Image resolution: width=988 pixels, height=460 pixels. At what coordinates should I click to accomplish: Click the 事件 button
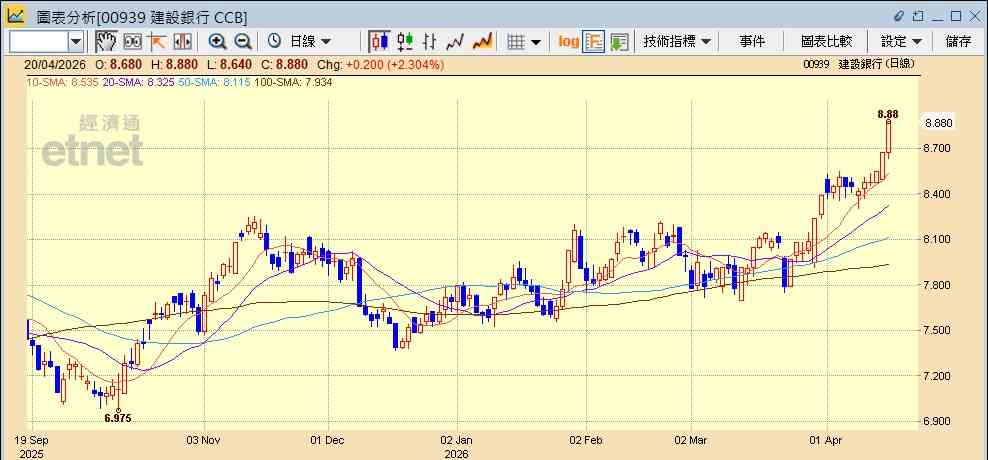pos(752,42)
